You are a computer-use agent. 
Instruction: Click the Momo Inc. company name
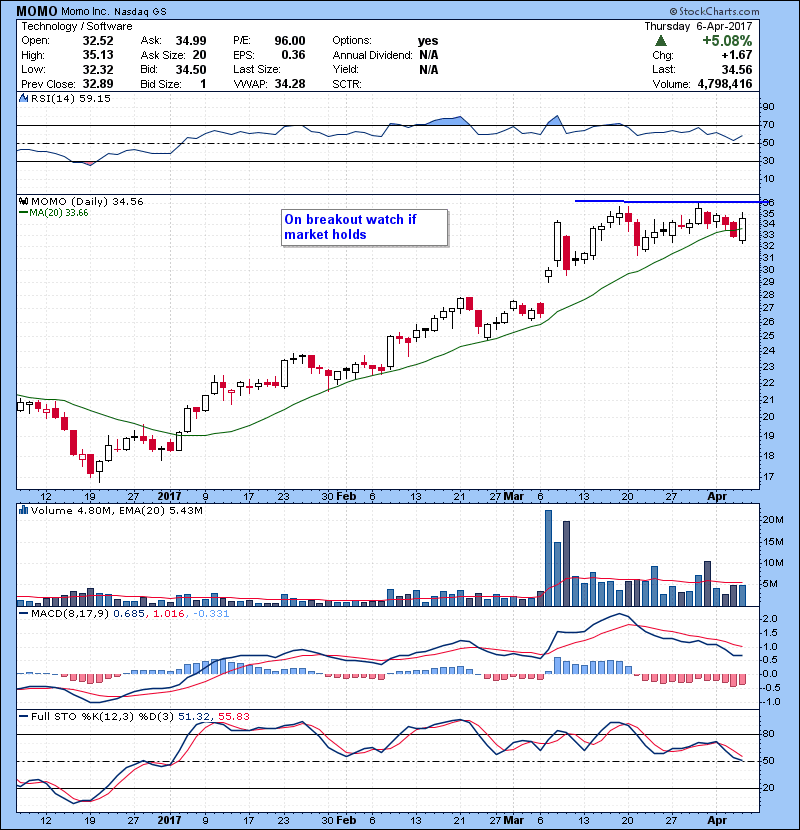(x=87, y=12)
